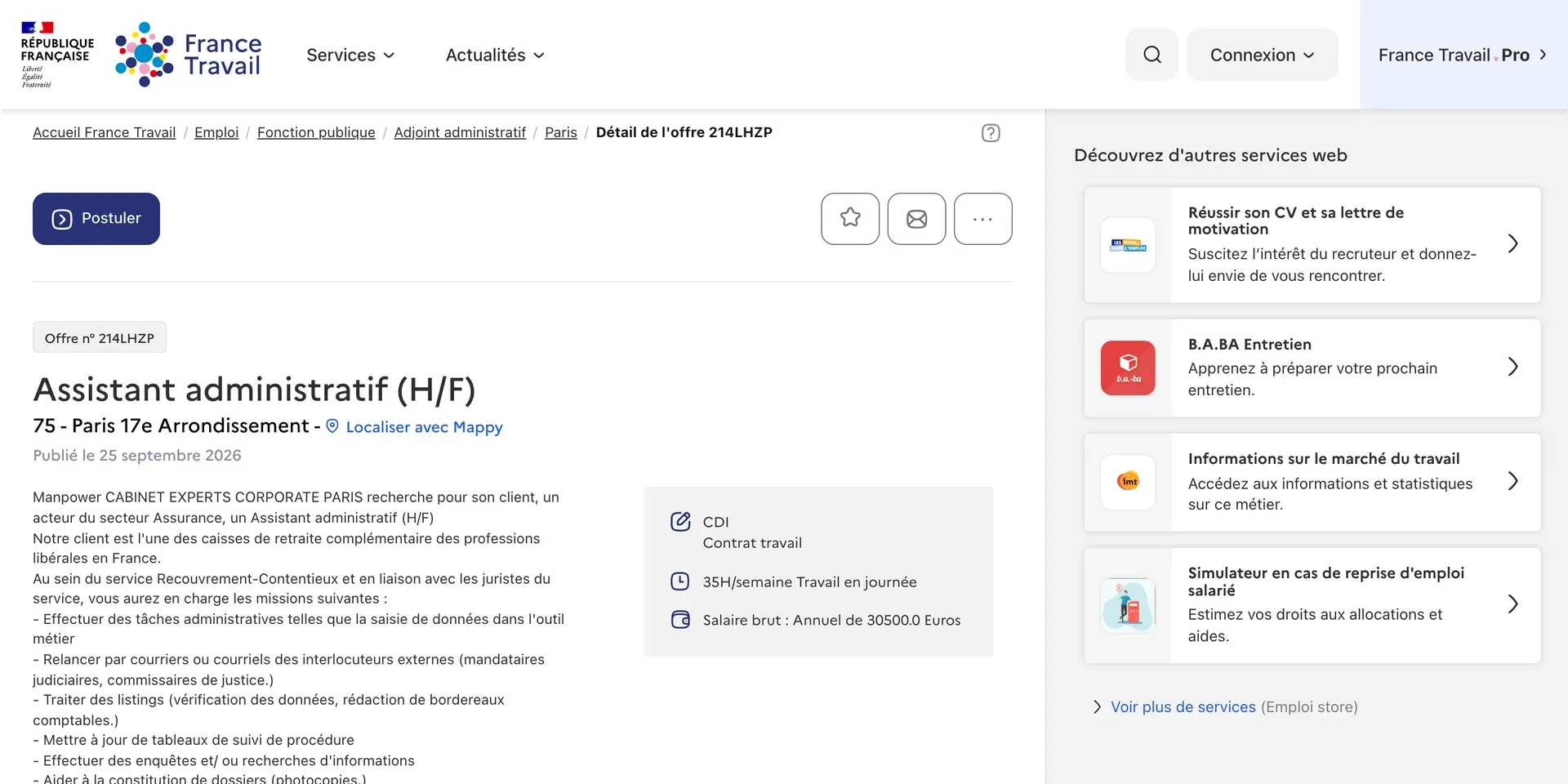
Task: Click the Offre n° 214LHZP badge
Action: pyautogui.click(x=100, y=337)
